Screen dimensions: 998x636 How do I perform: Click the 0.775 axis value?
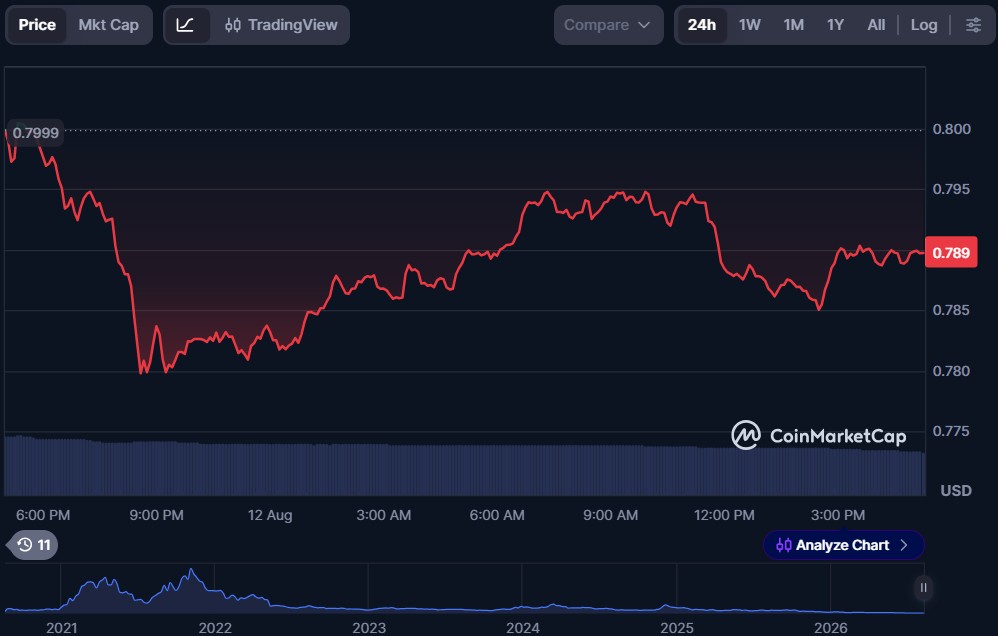[x=952, y=431]
